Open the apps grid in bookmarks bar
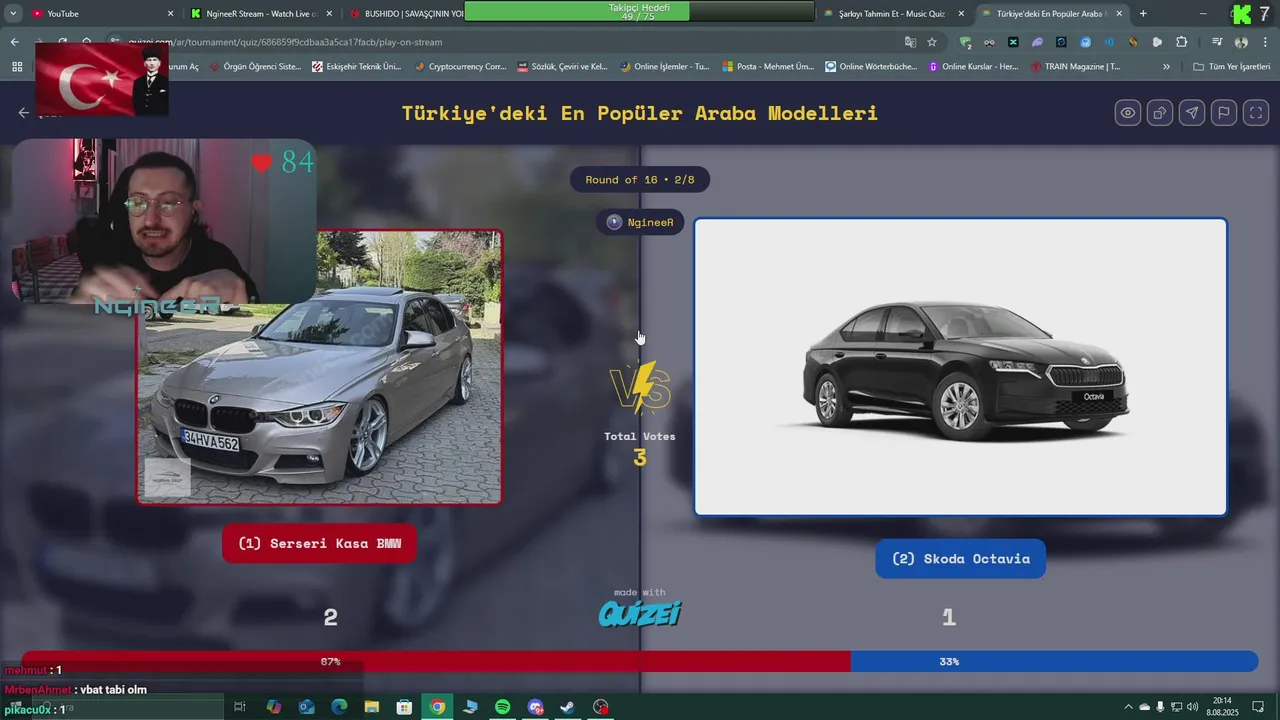Image resolution: width=1280 pixels, height=720 pixels. (x=17, y=67)
